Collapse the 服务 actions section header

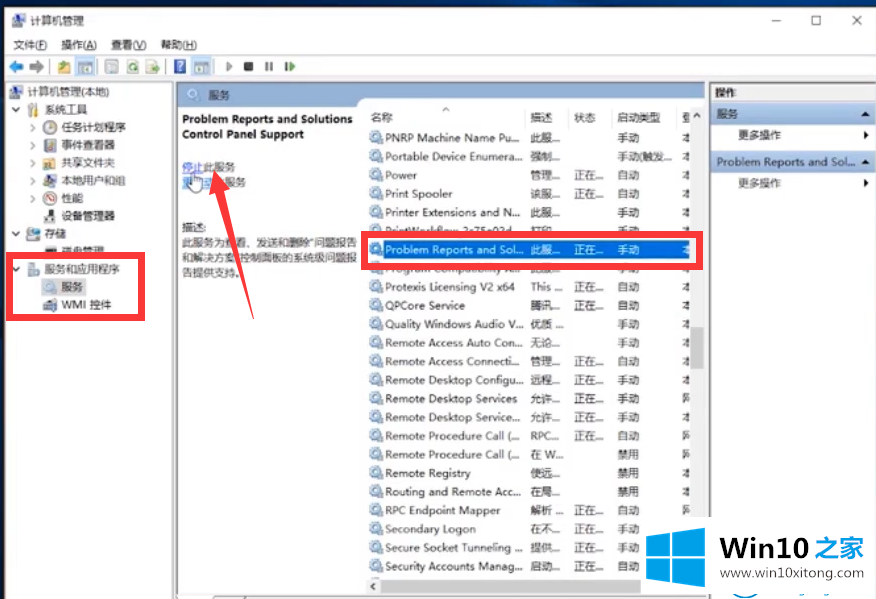click(x=865, y=115)
